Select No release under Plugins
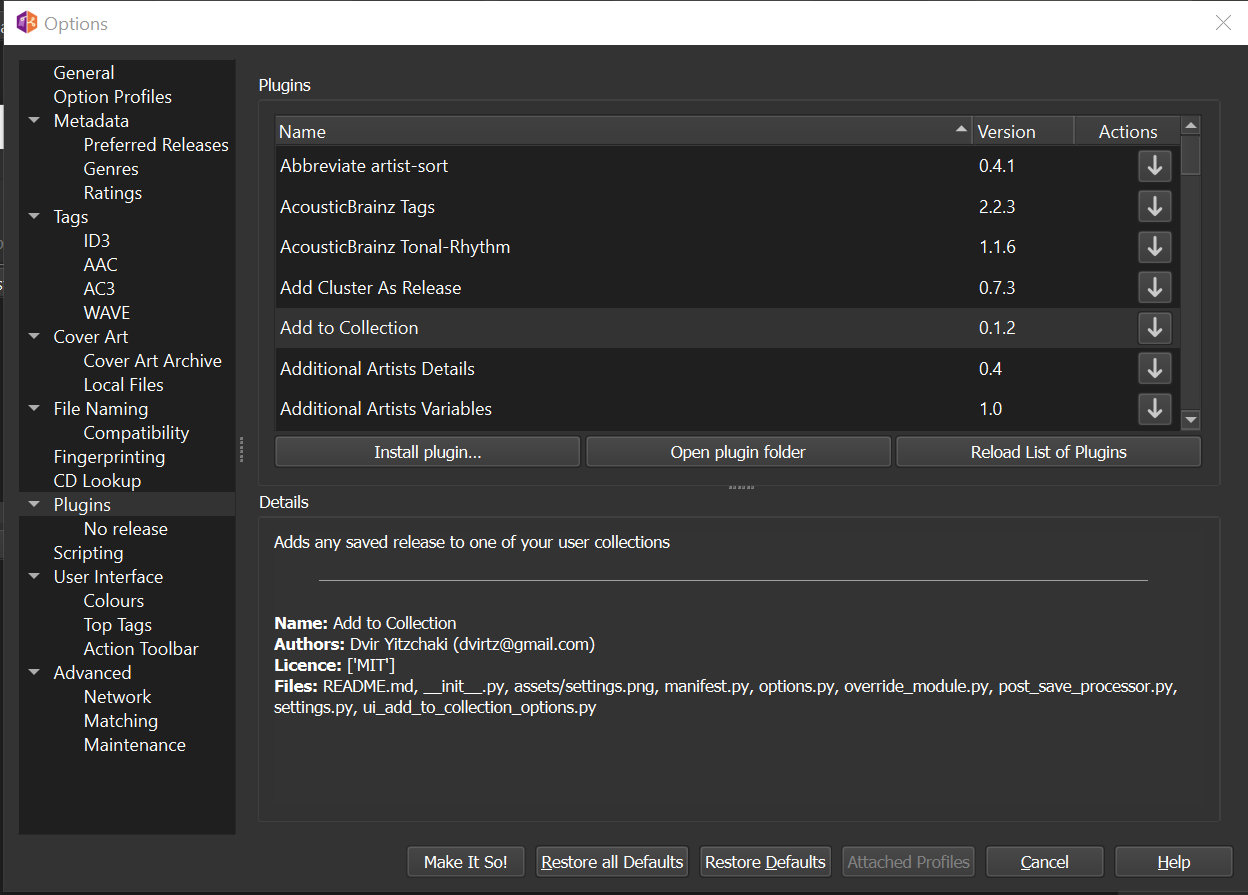 click(126, 529)
